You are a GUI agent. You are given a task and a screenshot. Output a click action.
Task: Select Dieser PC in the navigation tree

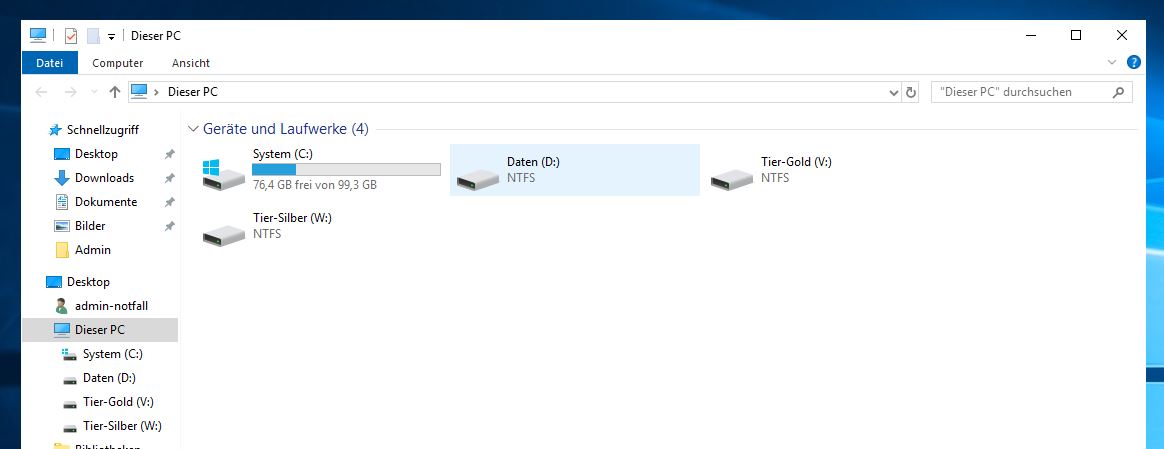click(100, 330)
